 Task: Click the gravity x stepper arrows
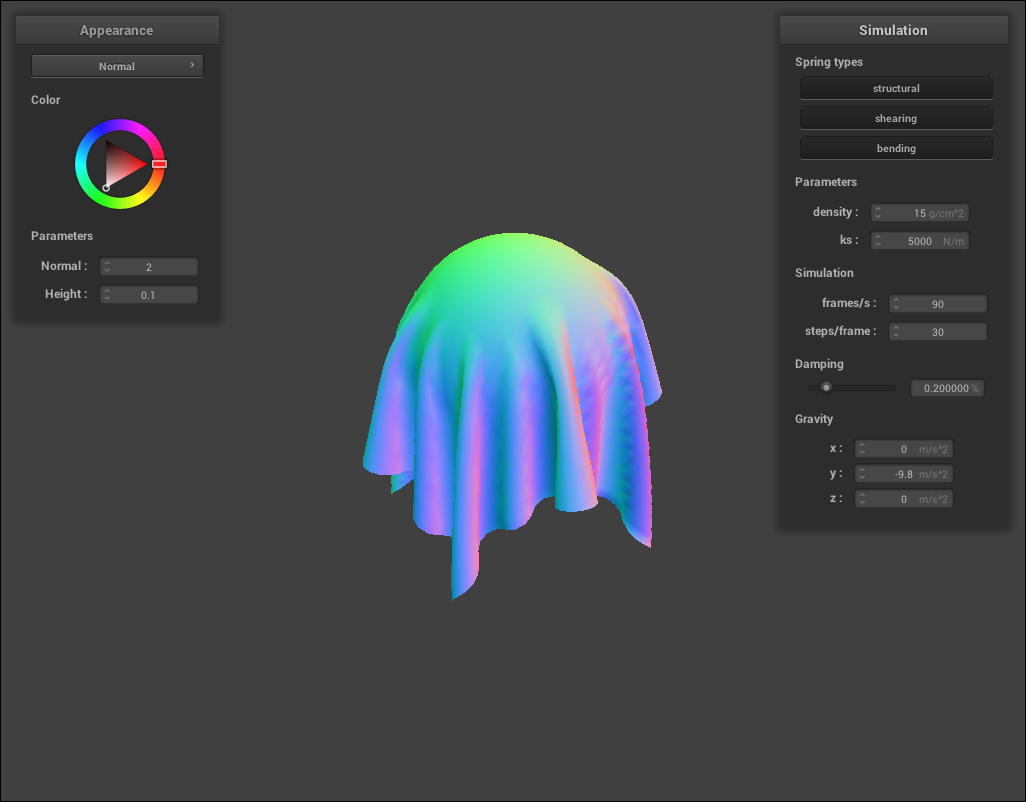(x=862, y=450)
